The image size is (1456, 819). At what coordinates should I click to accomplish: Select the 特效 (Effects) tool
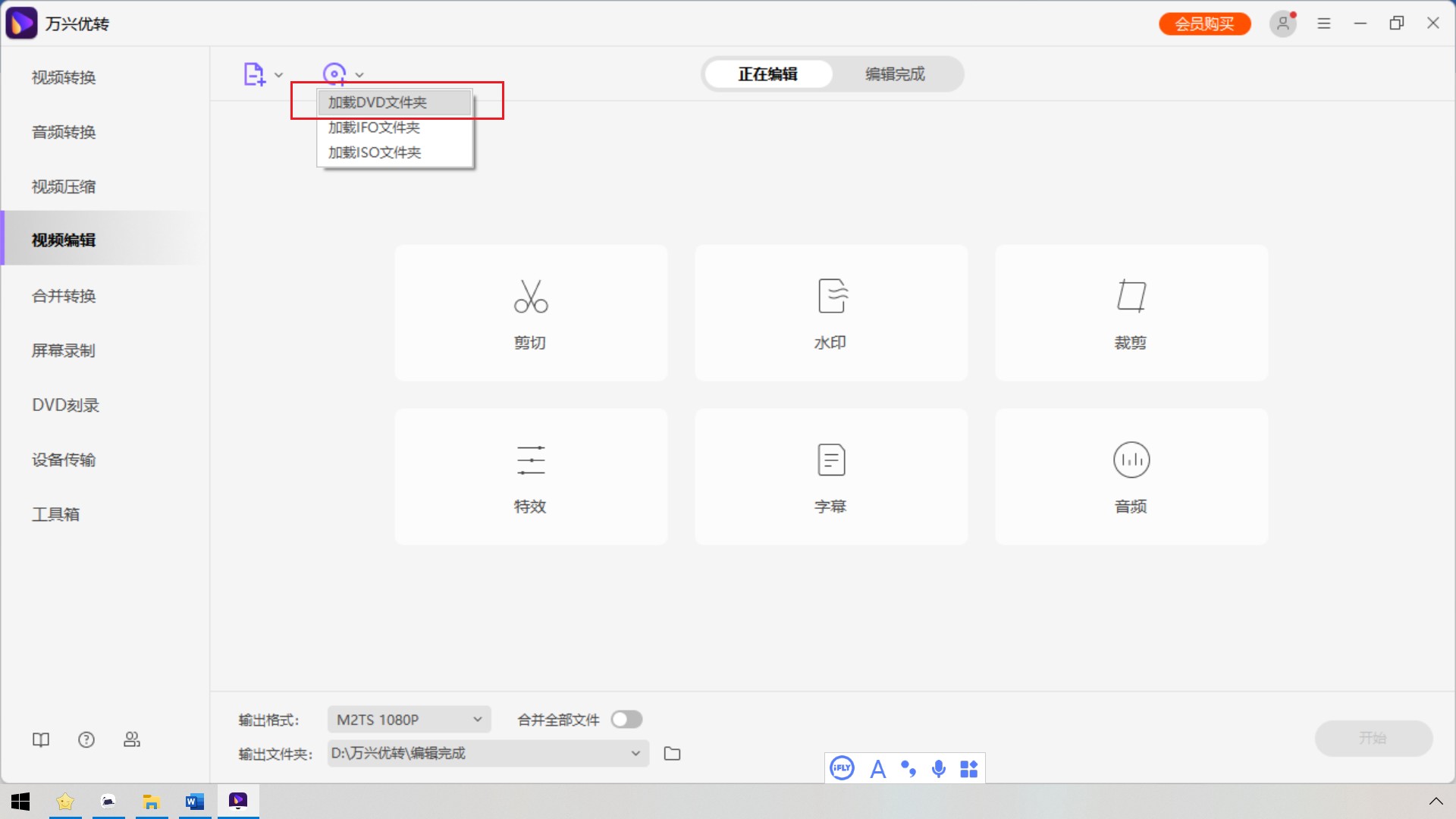click(529, 476)
